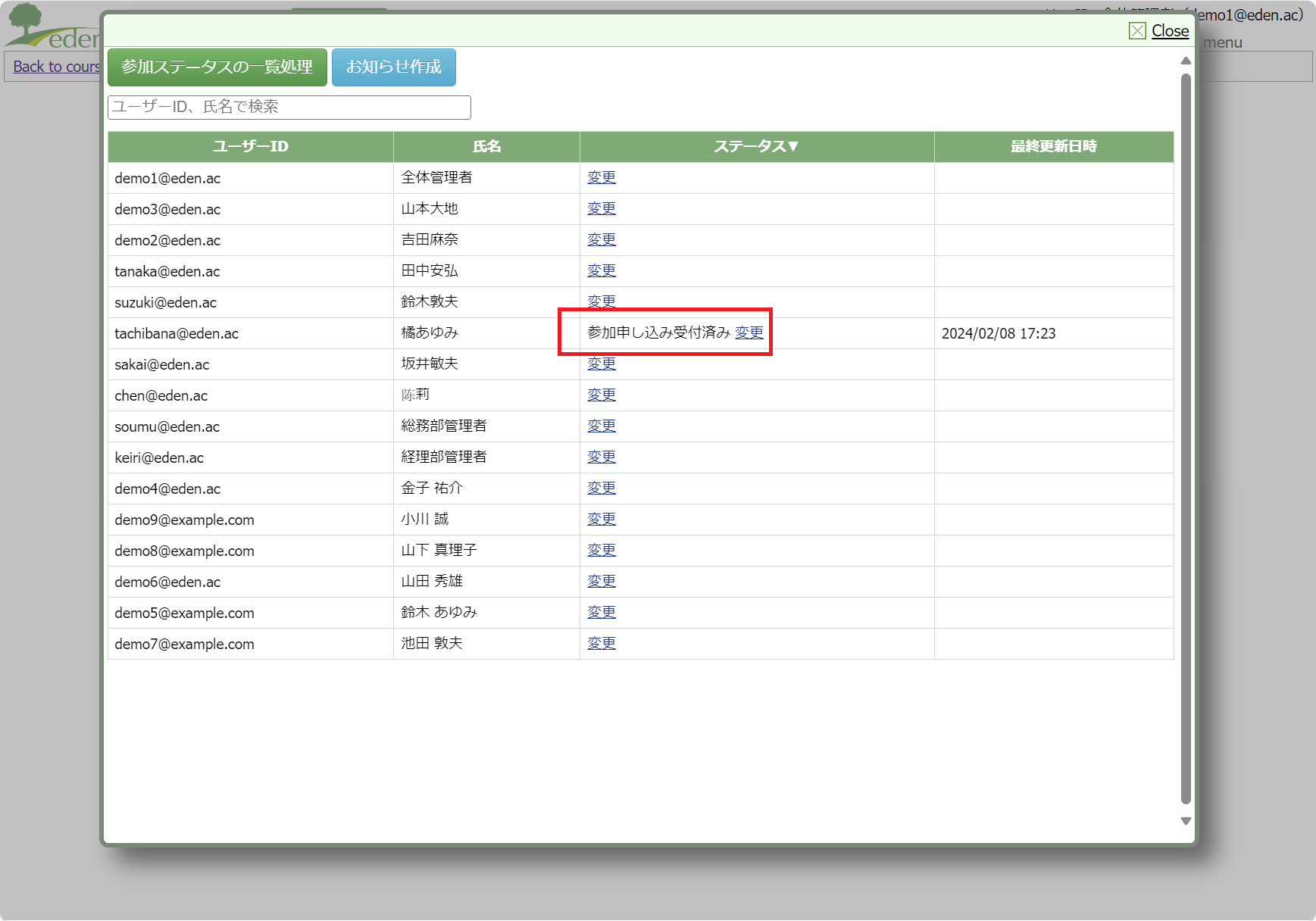The image size is (1316, 921).
Task: Click 変更 link for 山本大地
Action: pyautogui.click(x=602, y=208)
